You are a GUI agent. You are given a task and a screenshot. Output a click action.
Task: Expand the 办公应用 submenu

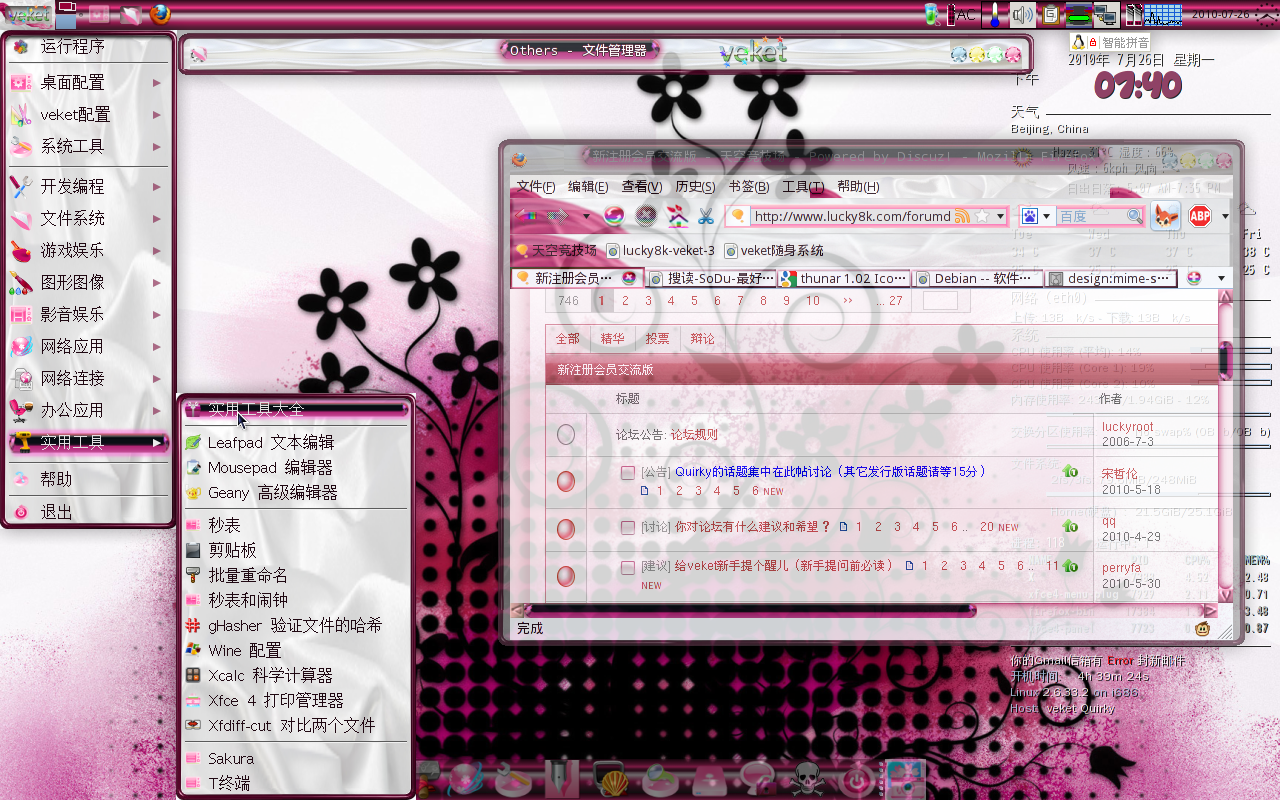[x=88, y=410]
